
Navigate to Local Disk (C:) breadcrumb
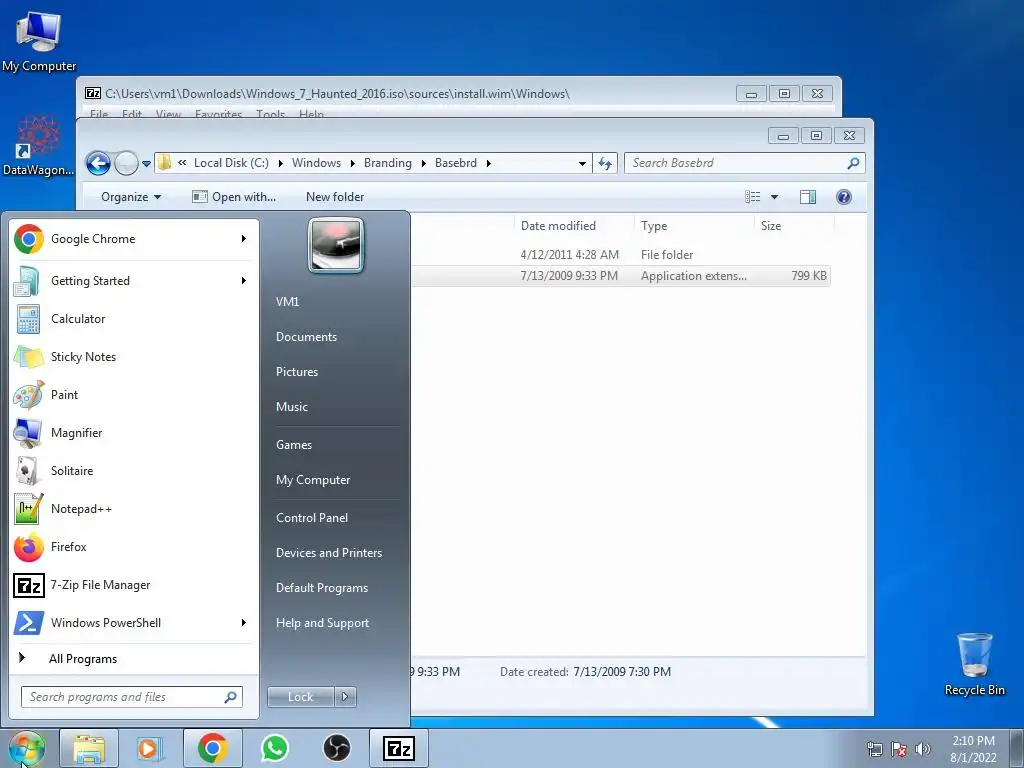click(231, 163)
